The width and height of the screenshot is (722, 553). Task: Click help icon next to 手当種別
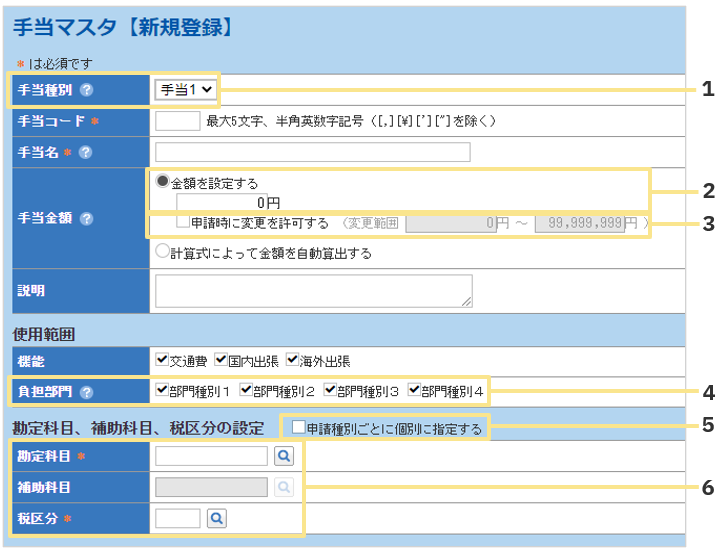click(x=86, y=90)
